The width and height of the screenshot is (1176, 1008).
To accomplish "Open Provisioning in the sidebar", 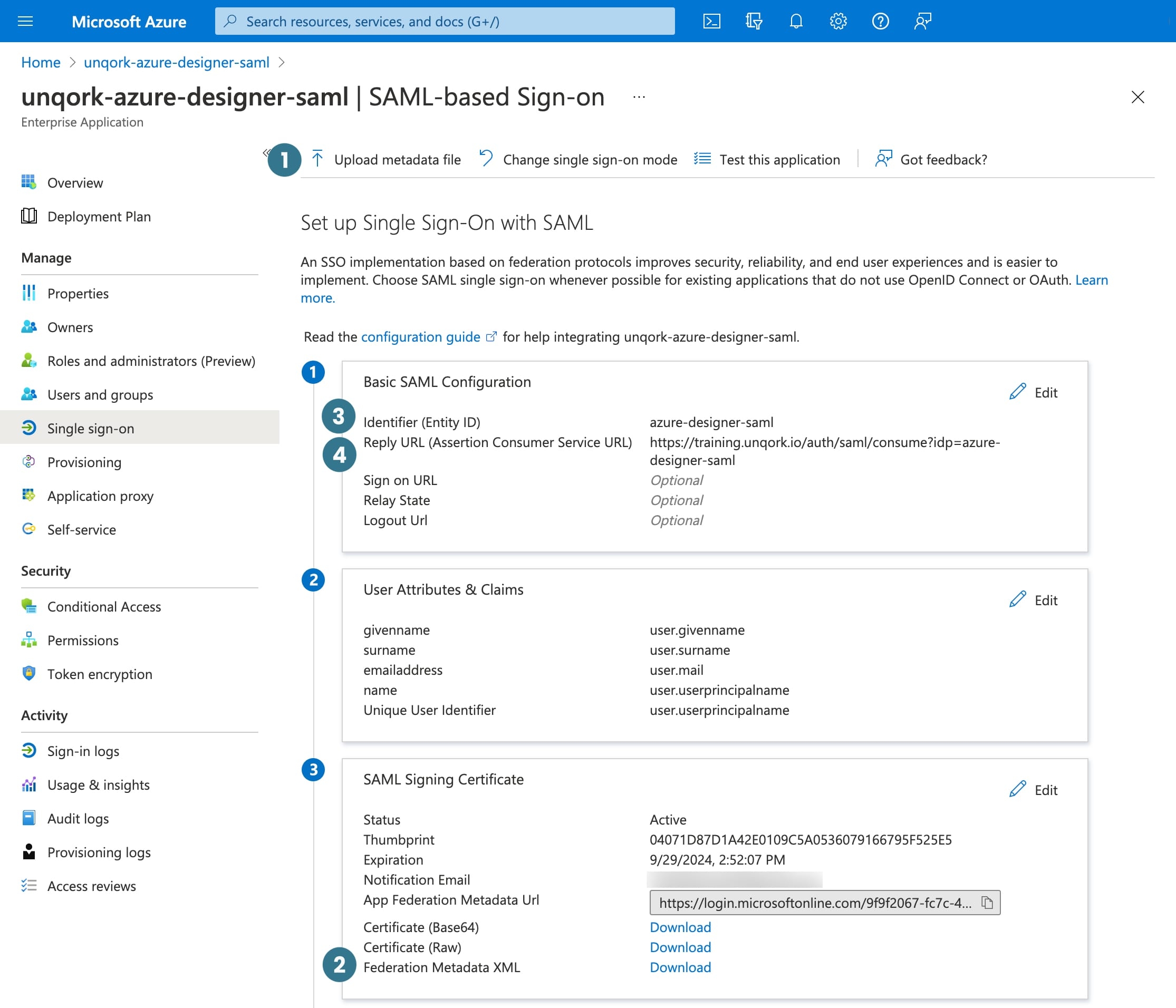I will point(84,462).
